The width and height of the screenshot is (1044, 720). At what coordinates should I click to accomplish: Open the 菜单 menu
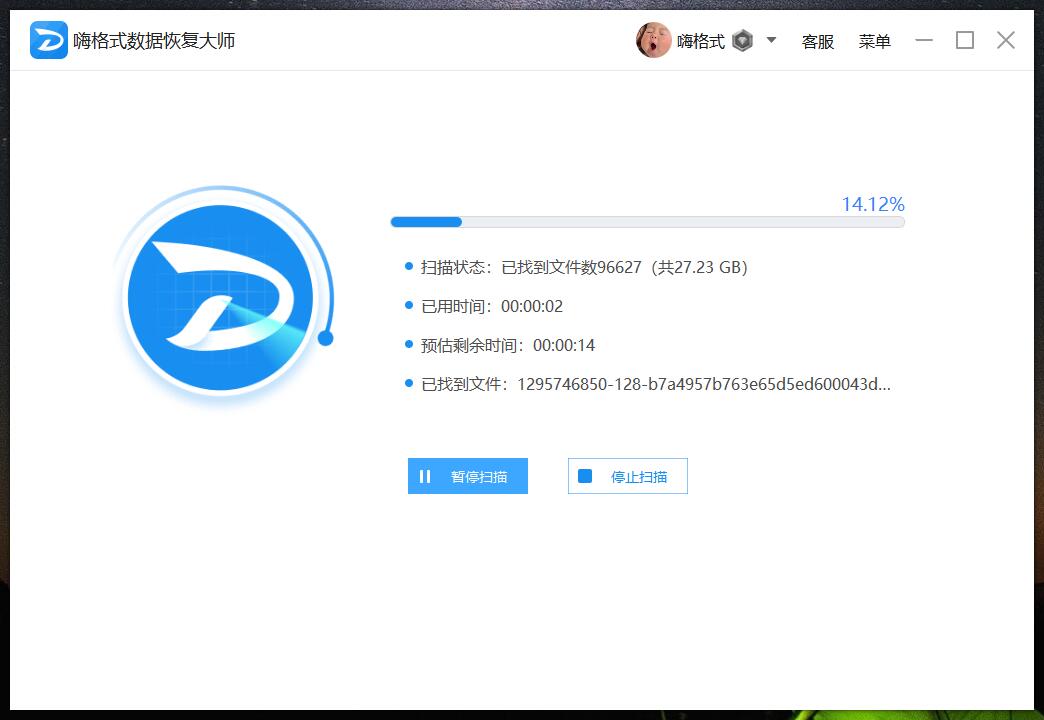click(x=874, y=41)
